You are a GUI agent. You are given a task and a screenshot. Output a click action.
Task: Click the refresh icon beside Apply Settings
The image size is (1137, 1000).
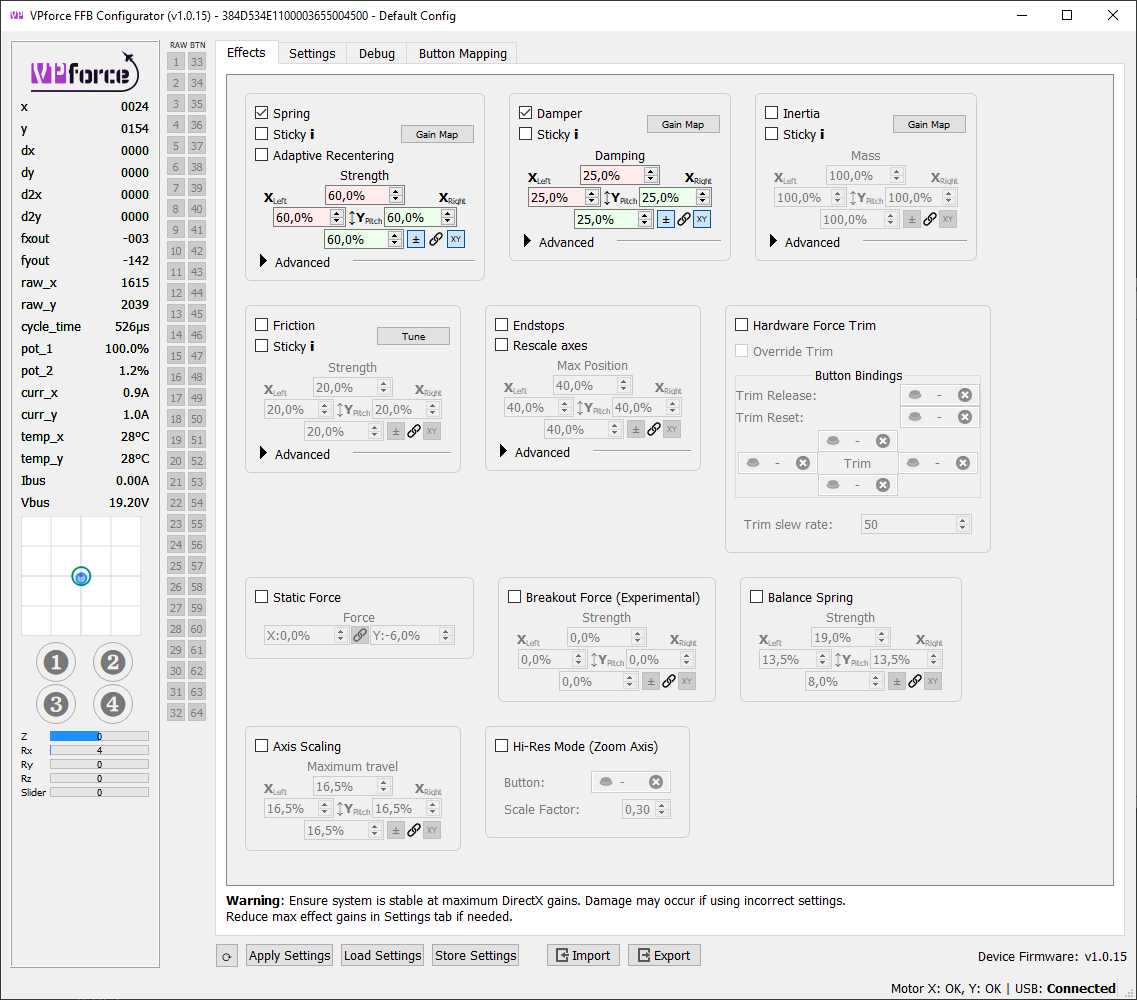[x=227, y=956]
